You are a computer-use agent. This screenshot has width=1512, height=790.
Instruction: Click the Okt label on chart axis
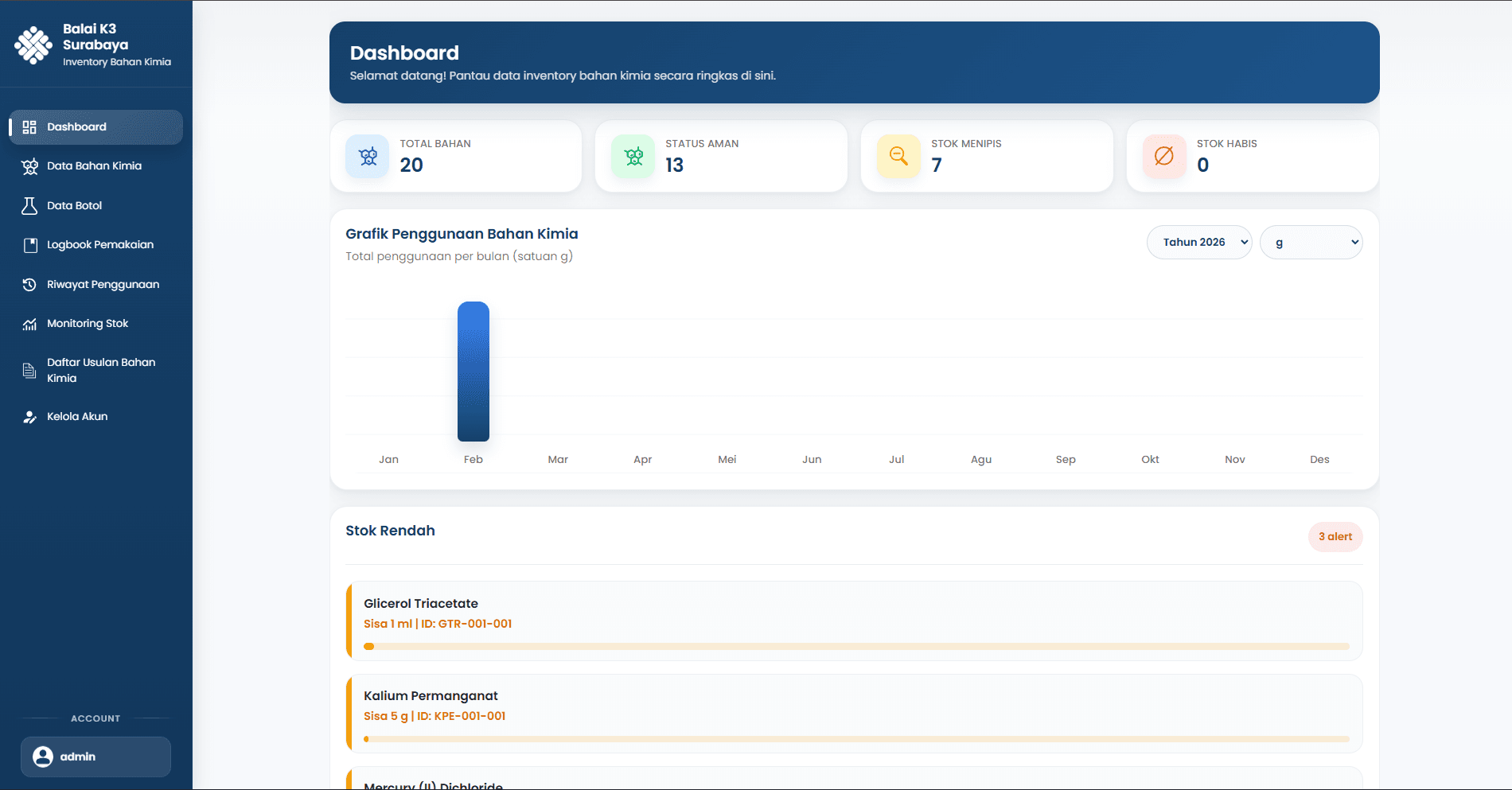[1150, 460]
